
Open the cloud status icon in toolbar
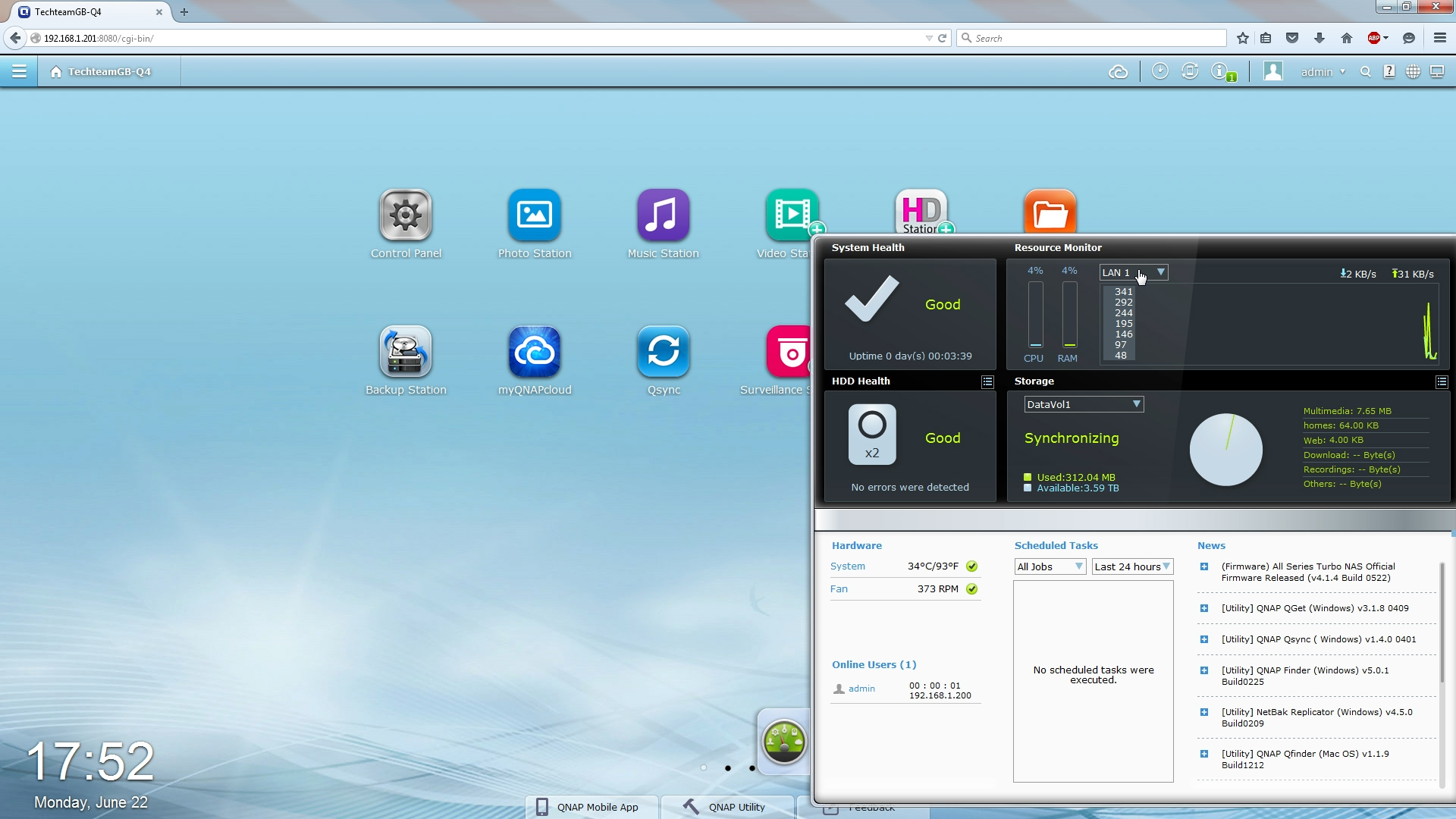(x=1118, y=72)
